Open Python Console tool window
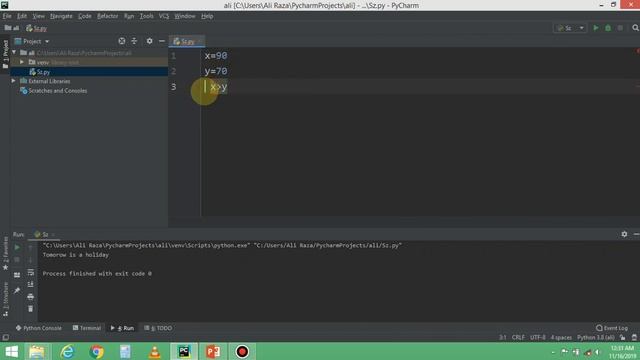 pyautogui.click(x=38, y=328)
